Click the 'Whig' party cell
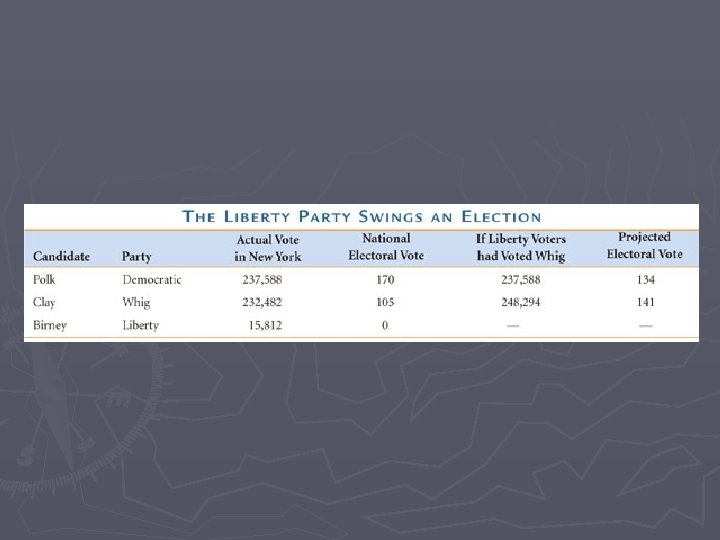This screenshot has width=720, height=540. (136, 302)
